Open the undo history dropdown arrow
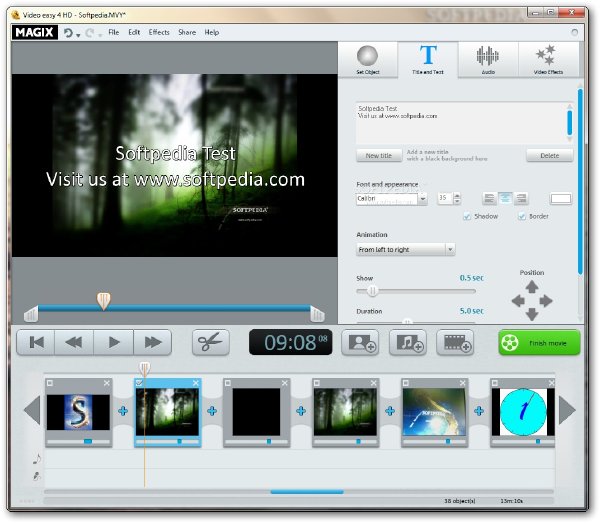600x523 pixels. (78, 35)
